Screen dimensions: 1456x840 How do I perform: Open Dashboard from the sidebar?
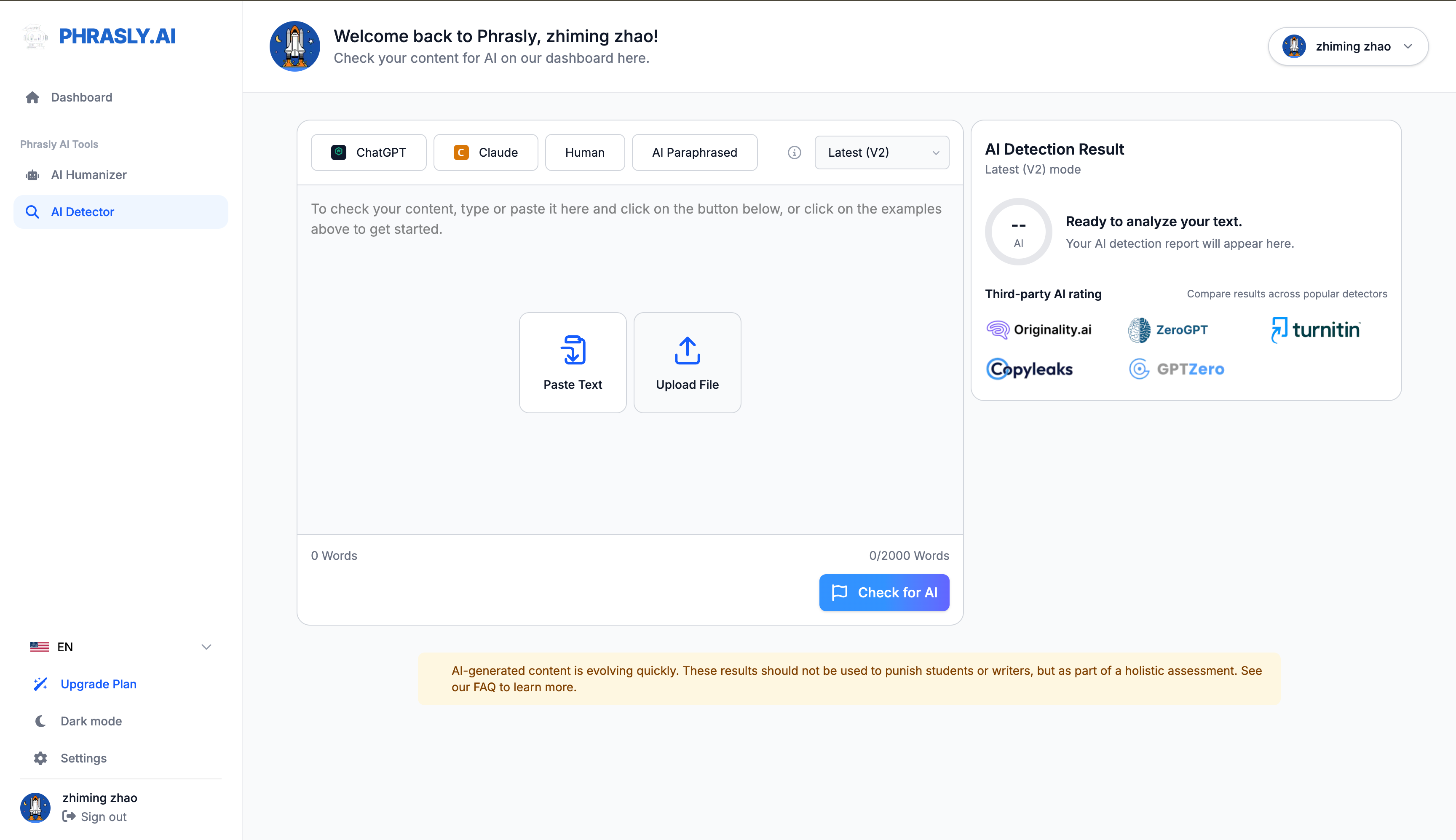(x=81, y=97)
